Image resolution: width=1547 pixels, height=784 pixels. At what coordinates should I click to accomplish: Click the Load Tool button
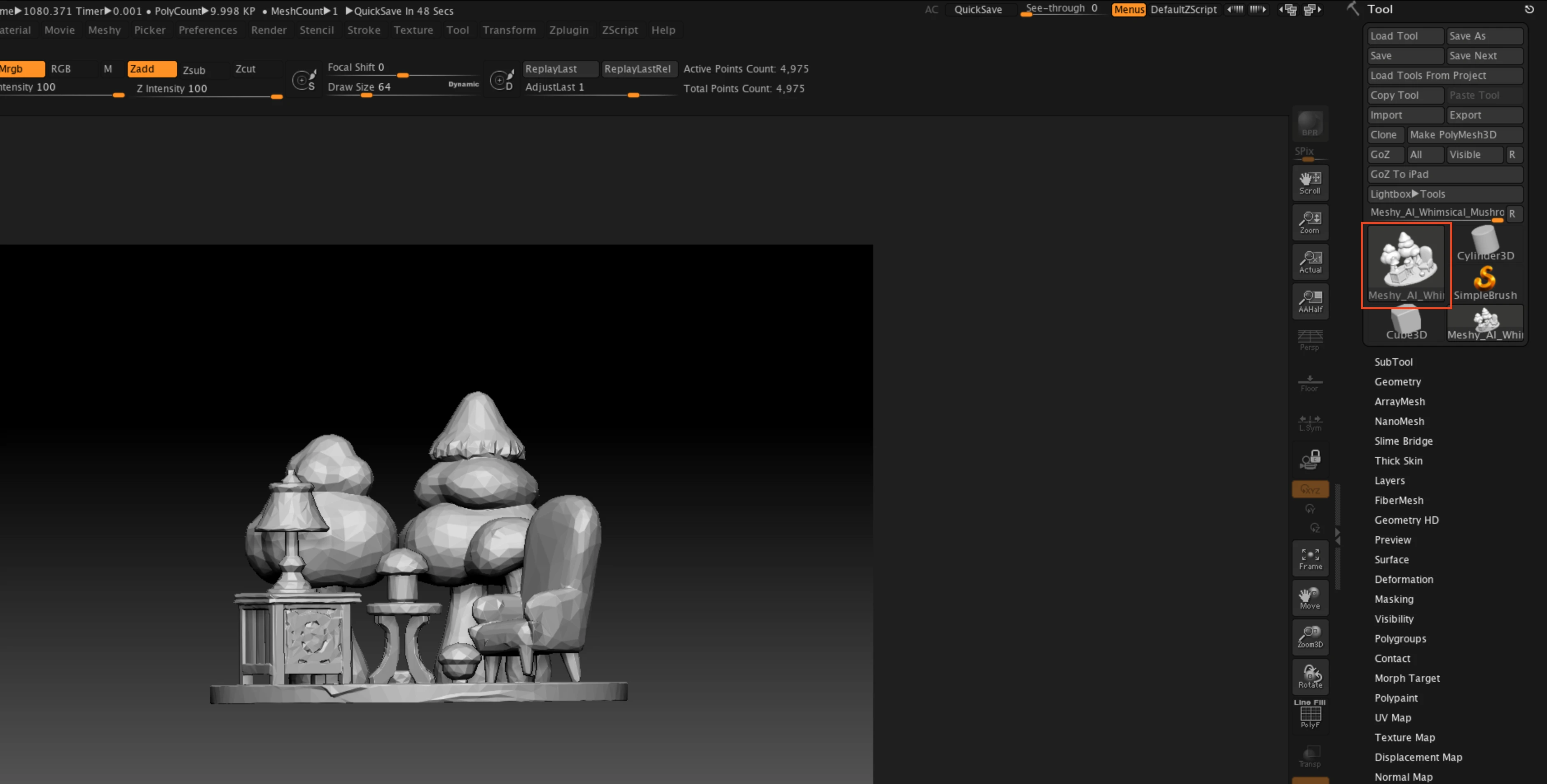pos(1404,36)
